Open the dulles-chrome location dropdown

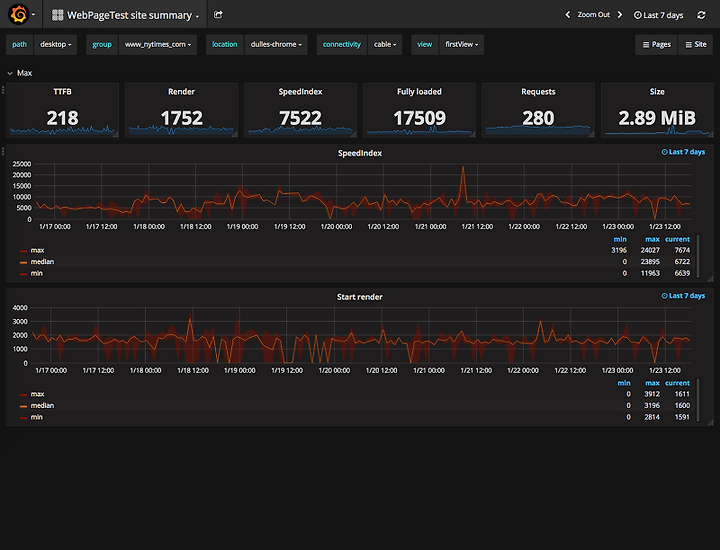[x=276, y=45]
